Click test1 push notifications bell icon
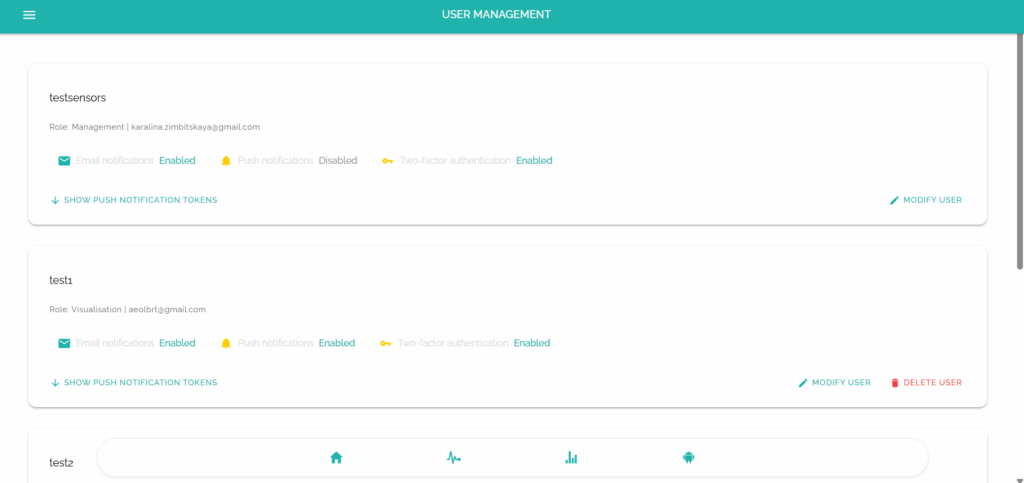Viewport: 1024px width, 483px height. (226, 343)
